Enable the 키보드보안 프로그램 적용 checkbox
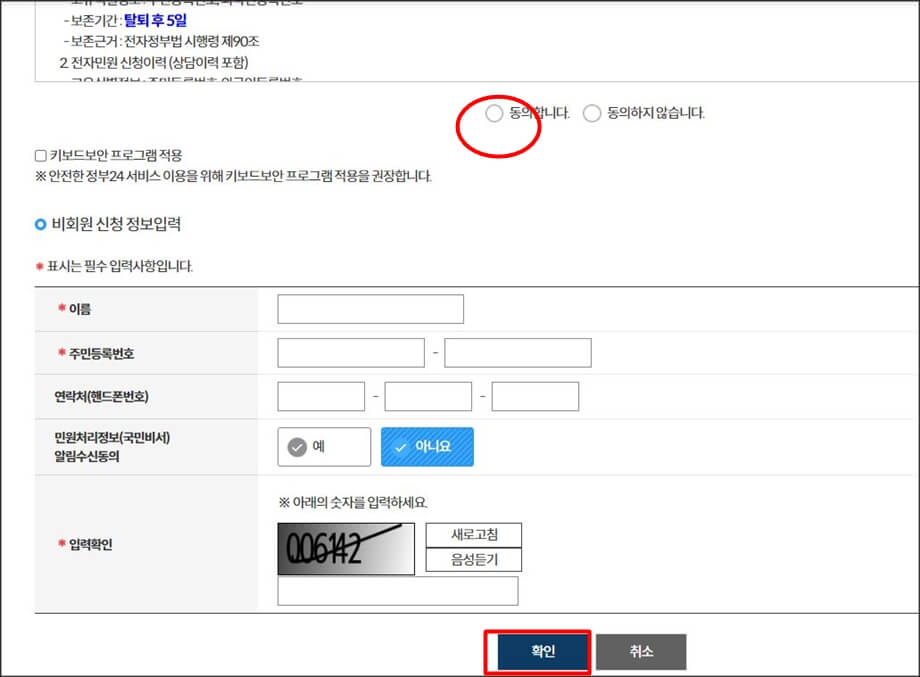The width and height of the screenshot is (920, 677). 38,154
